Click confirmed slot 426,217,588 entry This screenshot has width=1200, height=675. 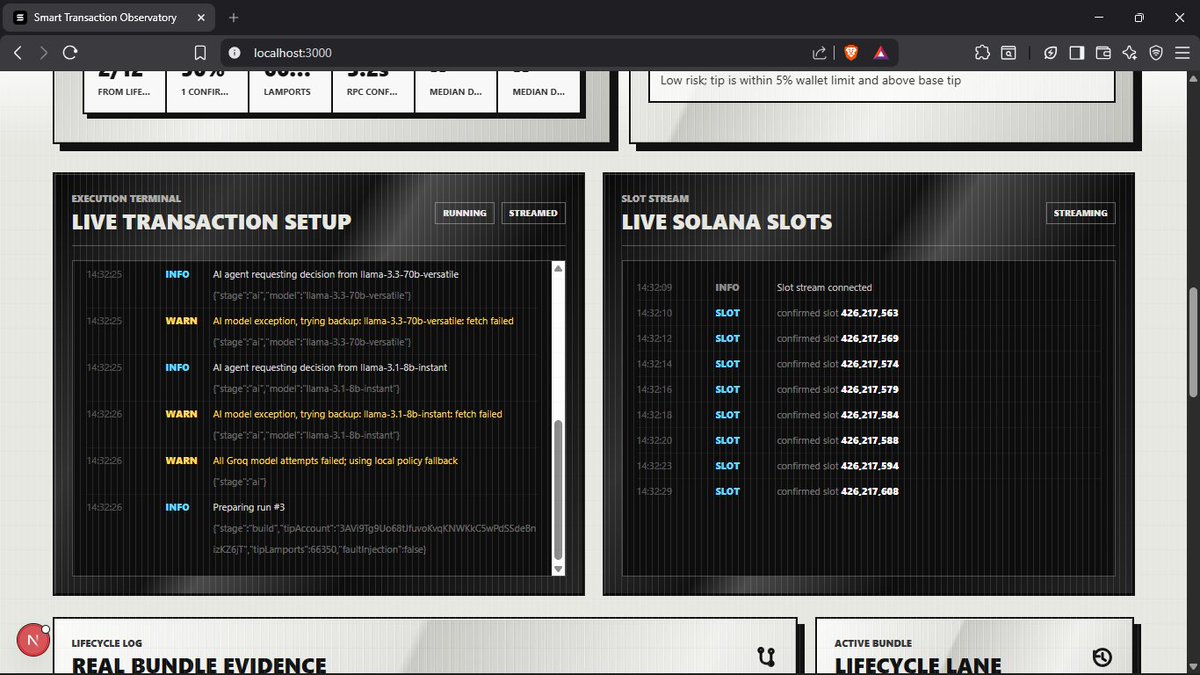click(x=837, y=440)
